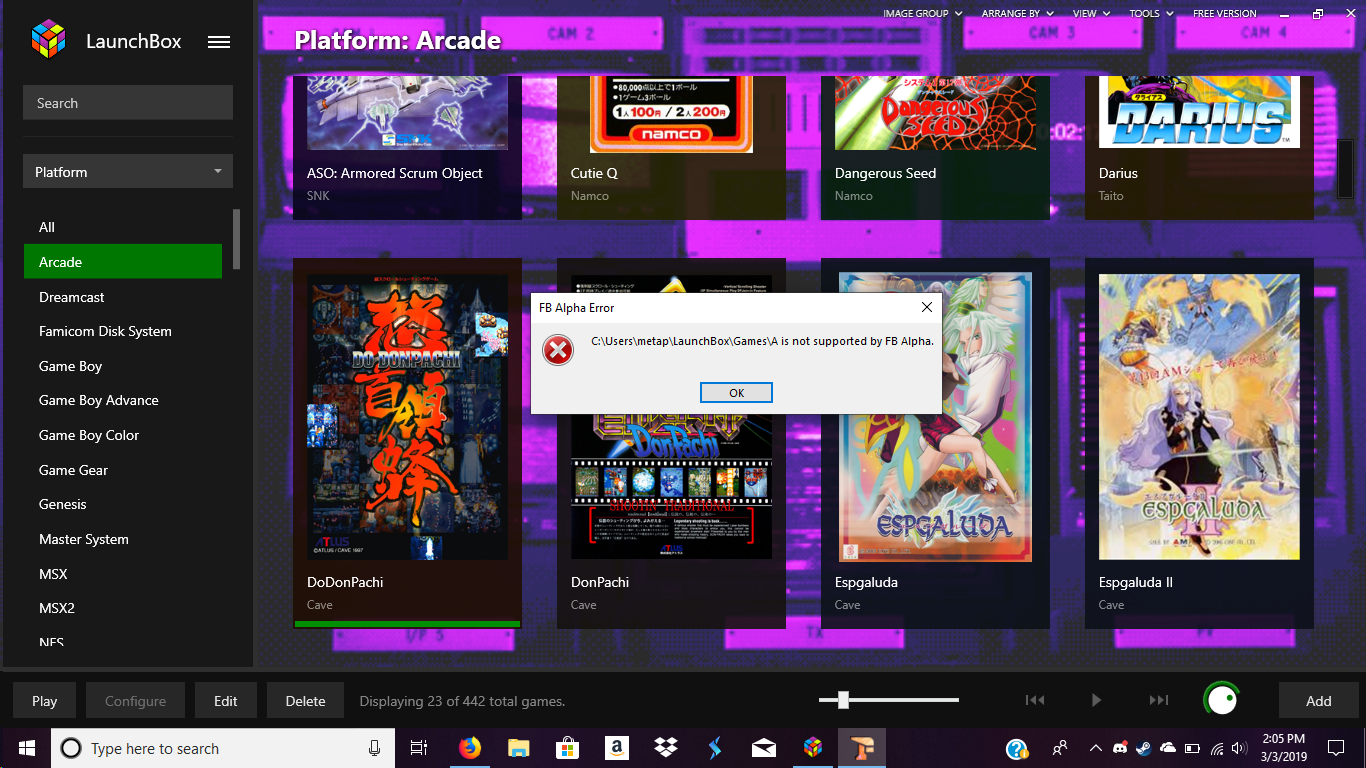Viewport: 1366px width, 768px height.
Task: Show hidden system tray icons
Action: click(x=1095, y=748)
